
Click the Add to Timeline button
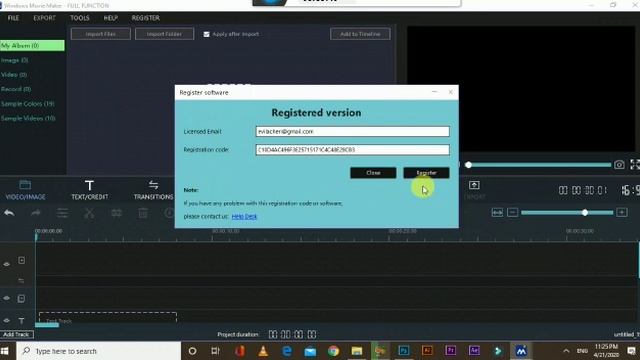[360, 34]
